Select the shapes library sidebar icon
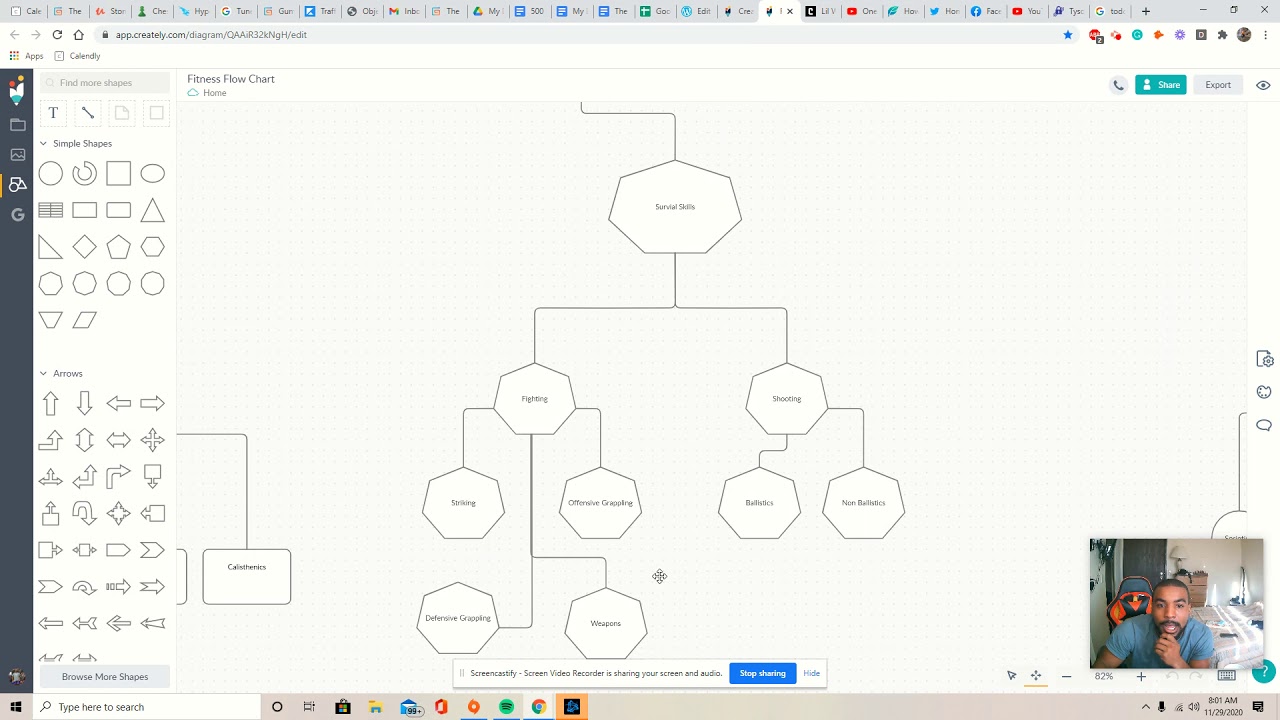The height and width of the screenshot is (720, 1280). point(17,184)
